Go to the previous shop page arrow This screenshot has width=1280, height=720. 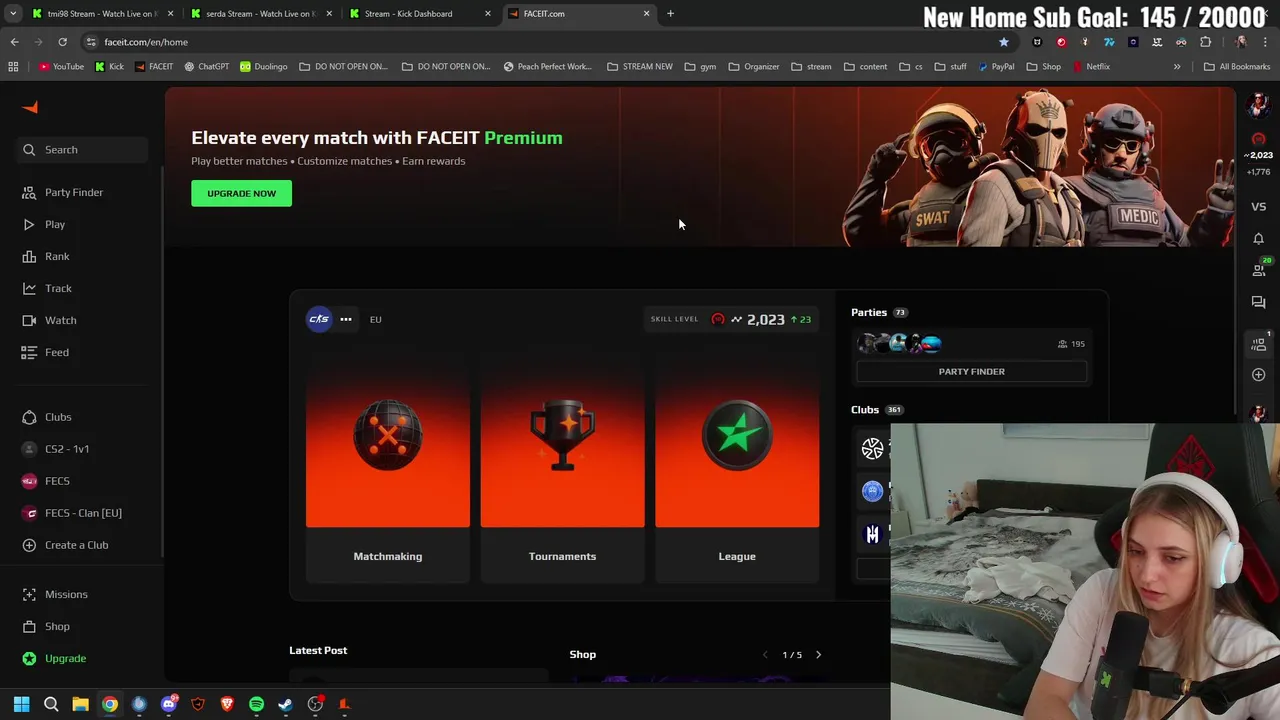point(766,655)
